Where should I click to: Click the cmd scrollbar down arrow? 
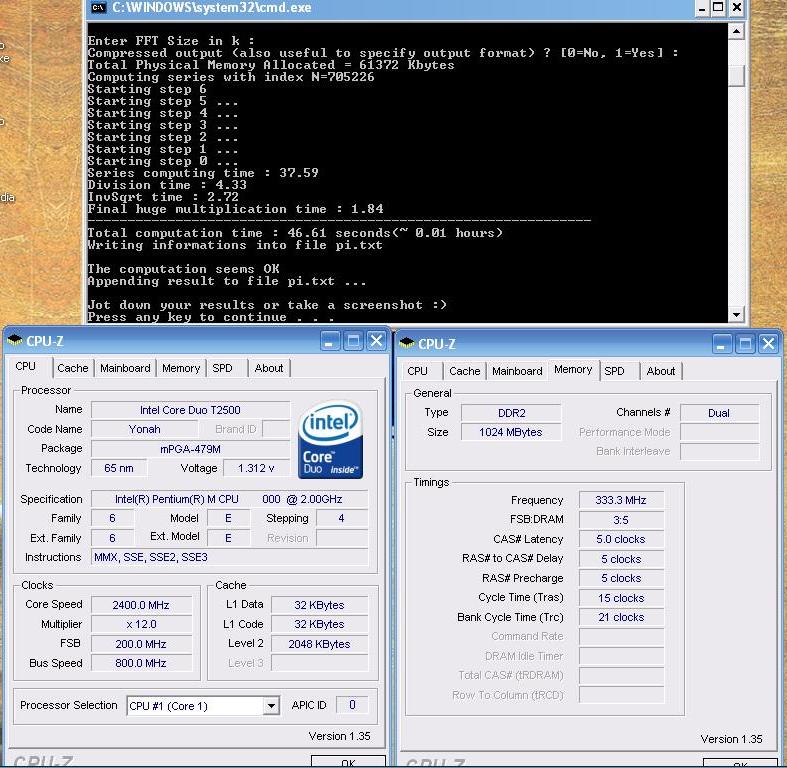[736, 315]
